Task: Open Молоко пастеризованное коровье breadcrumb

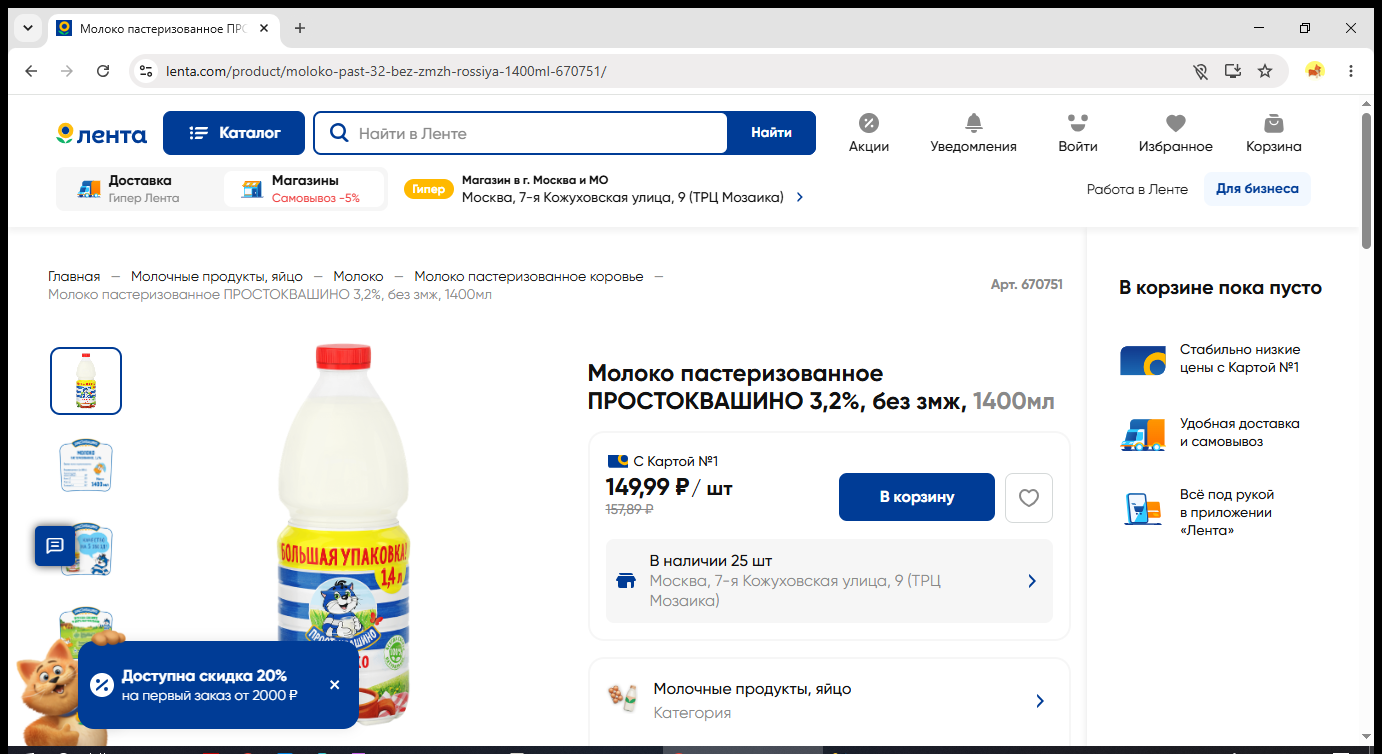Action: [x=529, y=276]
